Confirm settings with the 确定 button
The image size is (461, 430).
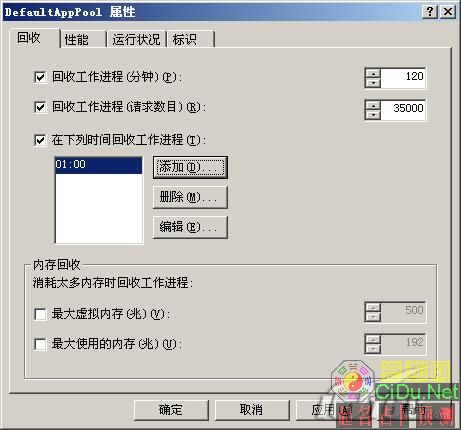click(x=171, y=410)
